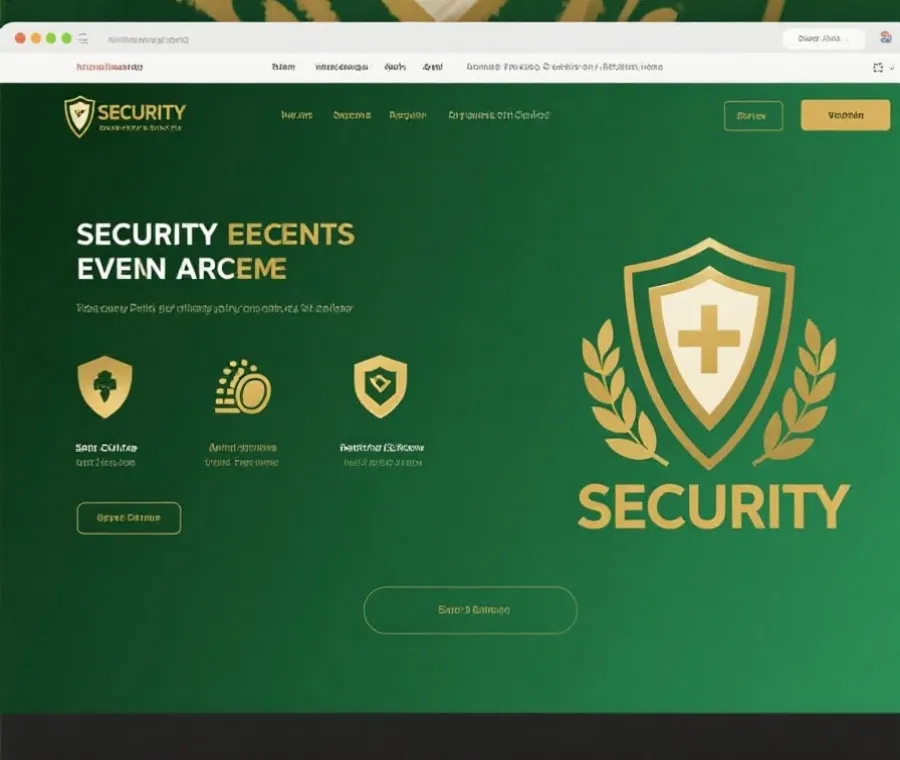
Task: Open the third site navigation menu item
Action: pos(408,115)
